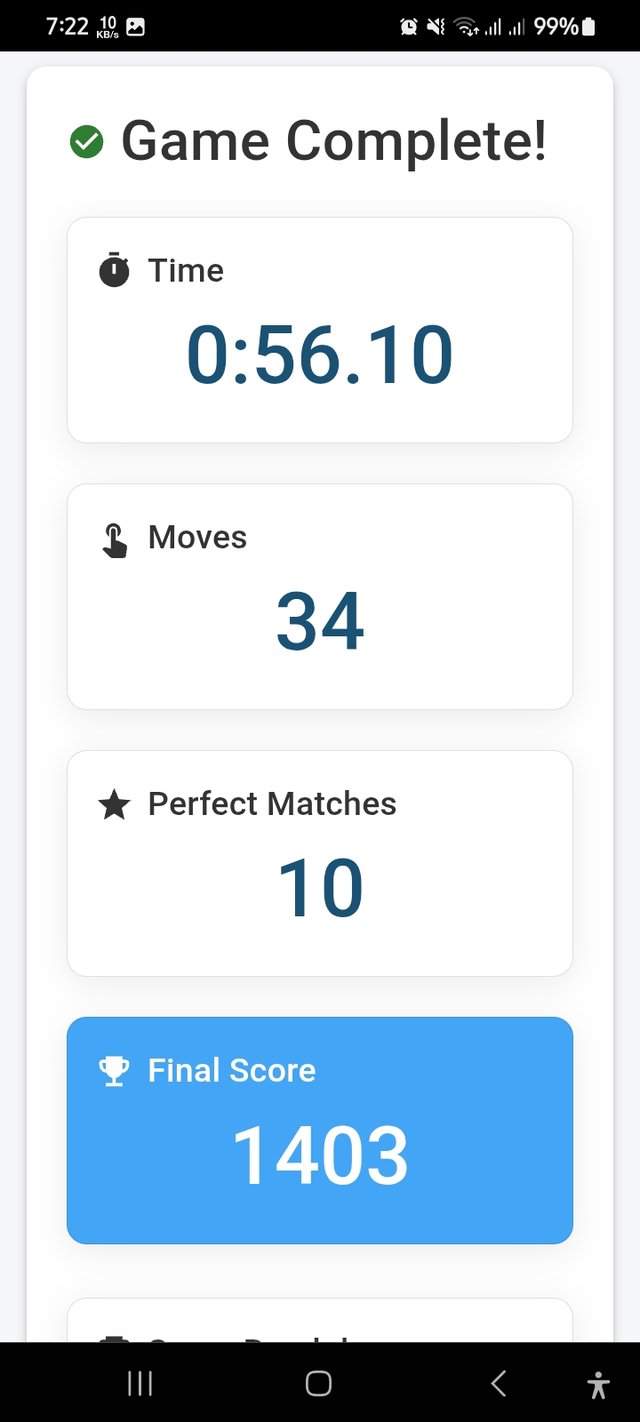The width and height of the screenshot is (640, 1422).
Task: Tap the trophy icon in Final Score
Action: (114, 1071)
